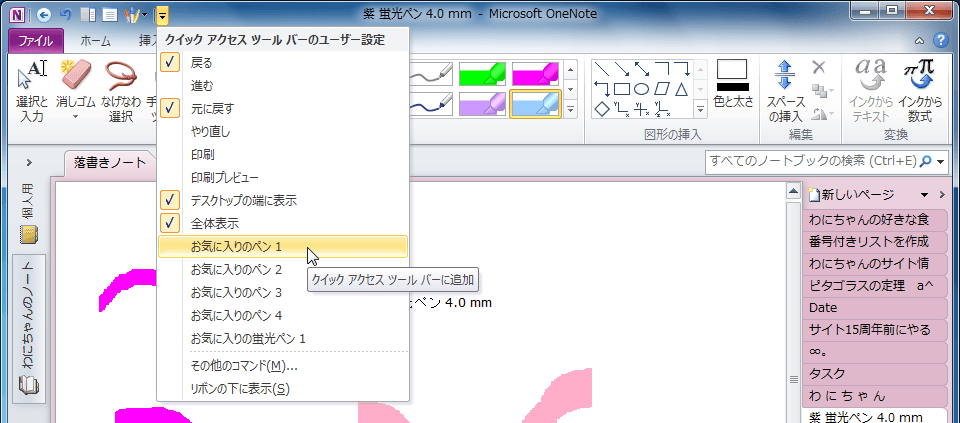Expand the notebook navigation bar chevron
960x423 pixels.
[x=29, y=163]
